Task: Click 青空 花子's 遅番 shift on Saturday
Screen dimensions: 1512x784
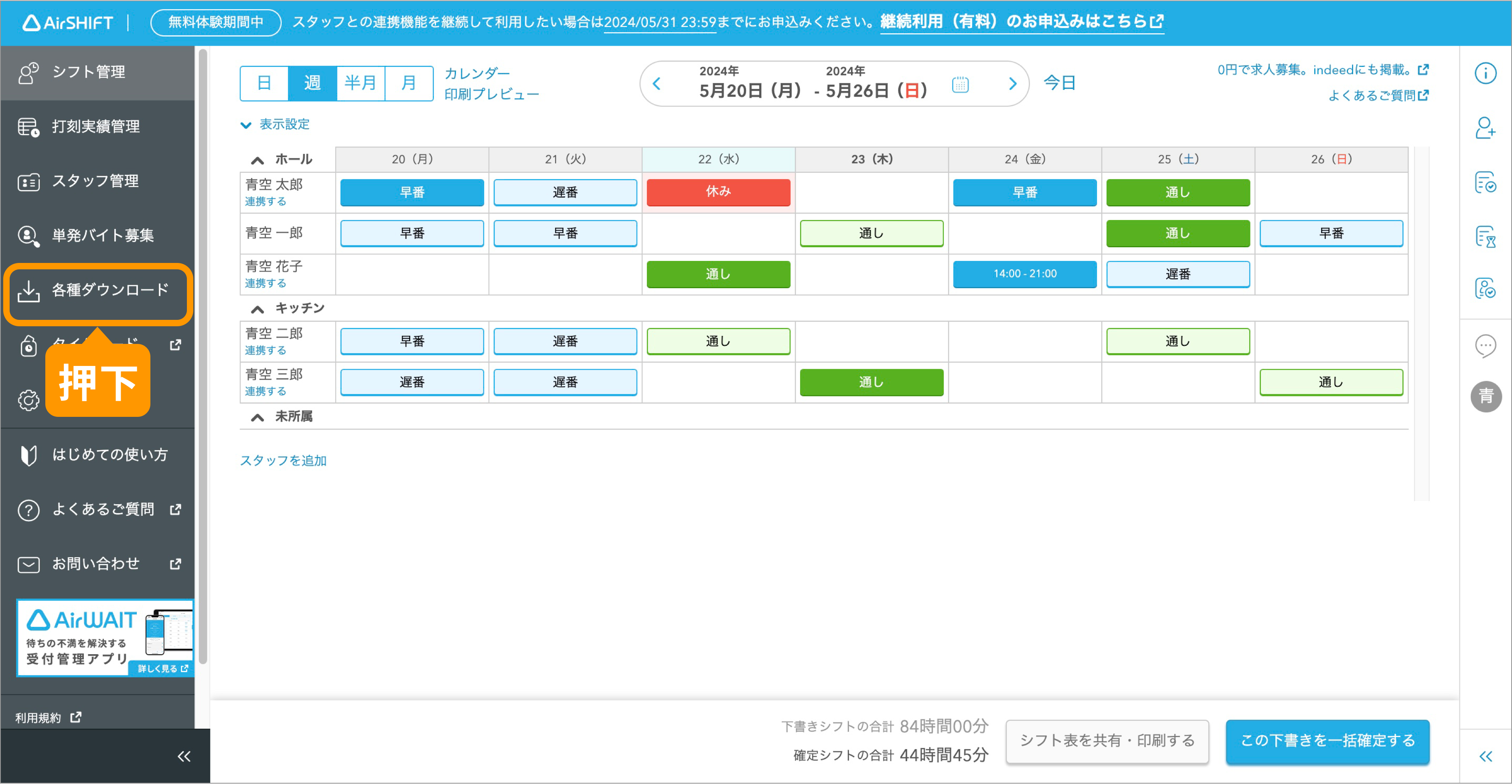Action: (1178, 275)
